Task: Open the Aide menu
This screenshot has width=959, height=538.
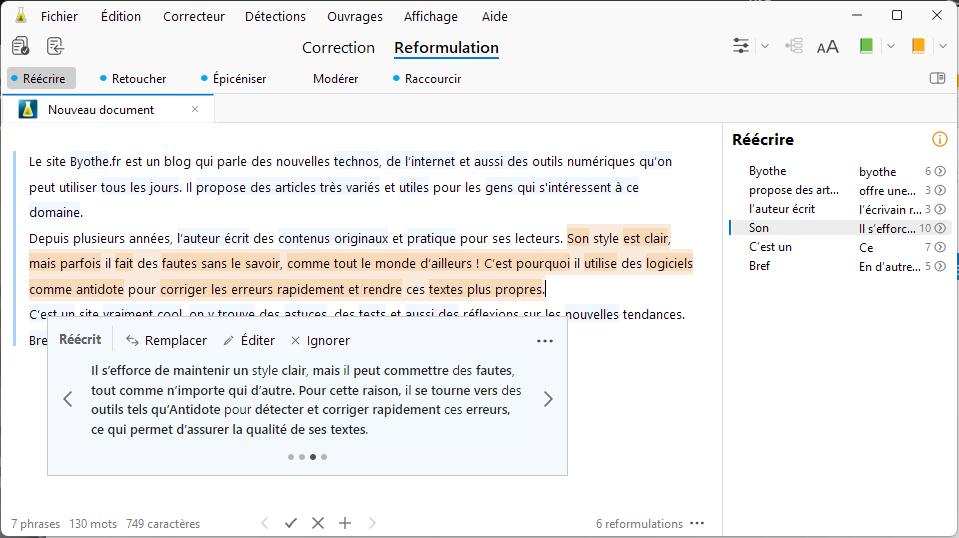Action: click(x=494, y=17)
